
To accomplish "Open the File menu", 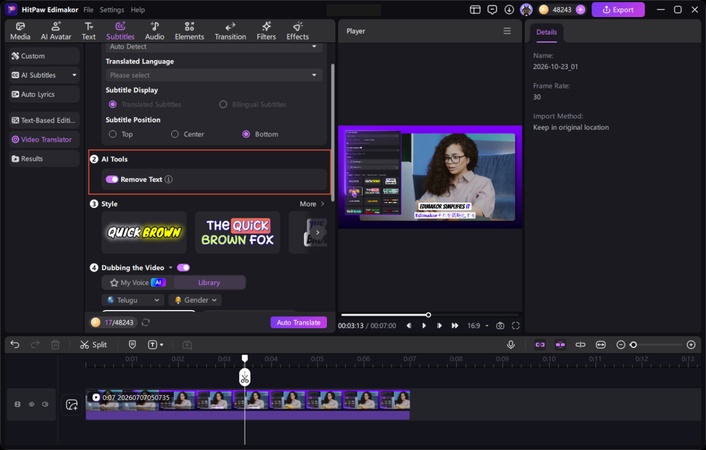I will coord(88,9).
